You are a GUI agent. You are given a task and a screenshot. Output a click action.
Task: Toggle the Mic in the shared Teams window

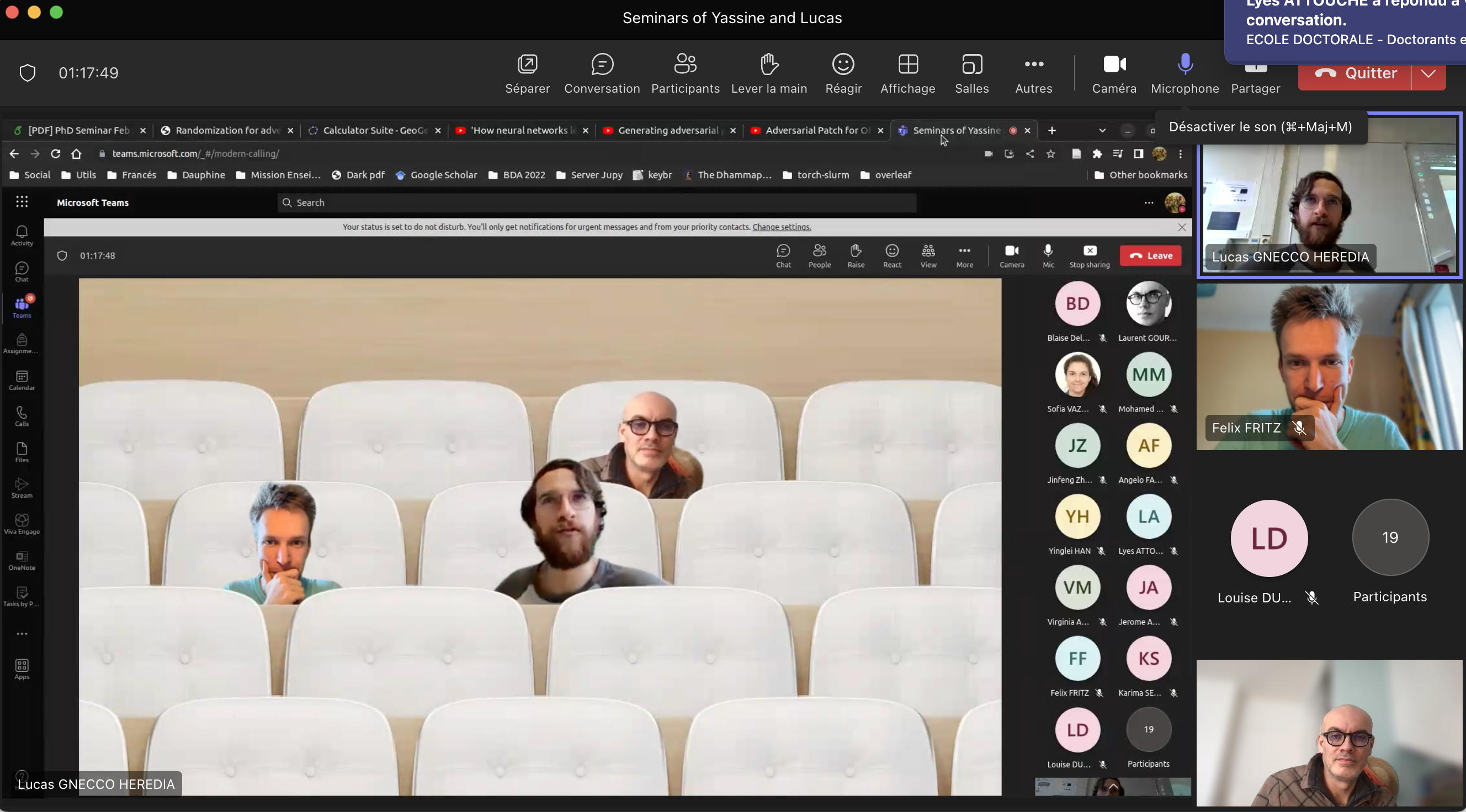coord(1048,256)
